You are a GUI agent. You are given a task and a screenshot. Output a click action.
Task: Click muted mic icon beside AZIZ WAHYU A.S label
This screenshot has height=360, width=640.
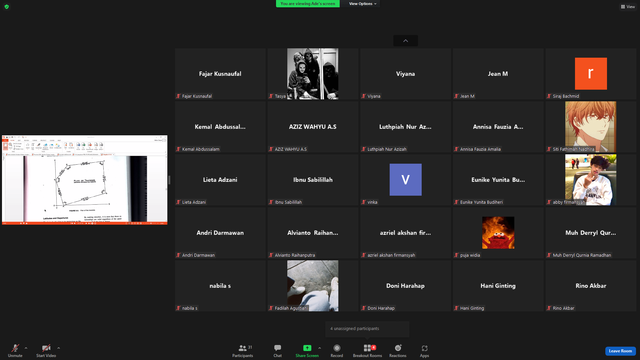point(271,149)
